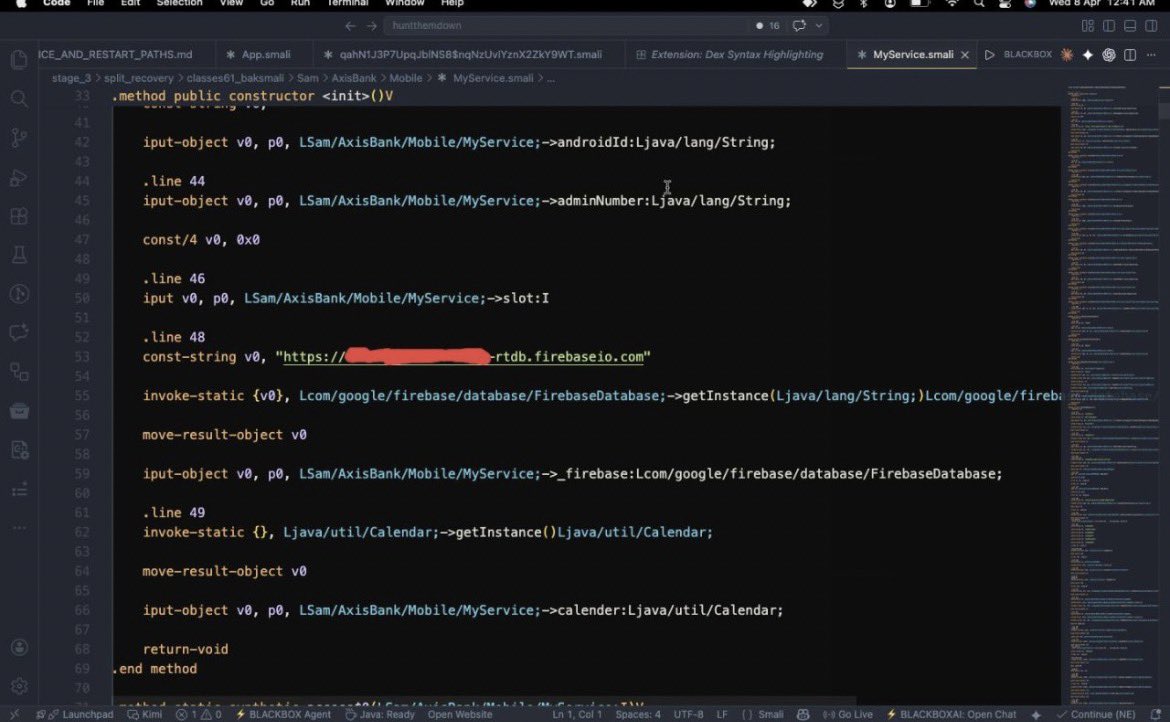This screenshot has width=1170, height=722.
Task: Toggle the primary side bar
Action: (x=1109, y=26)
